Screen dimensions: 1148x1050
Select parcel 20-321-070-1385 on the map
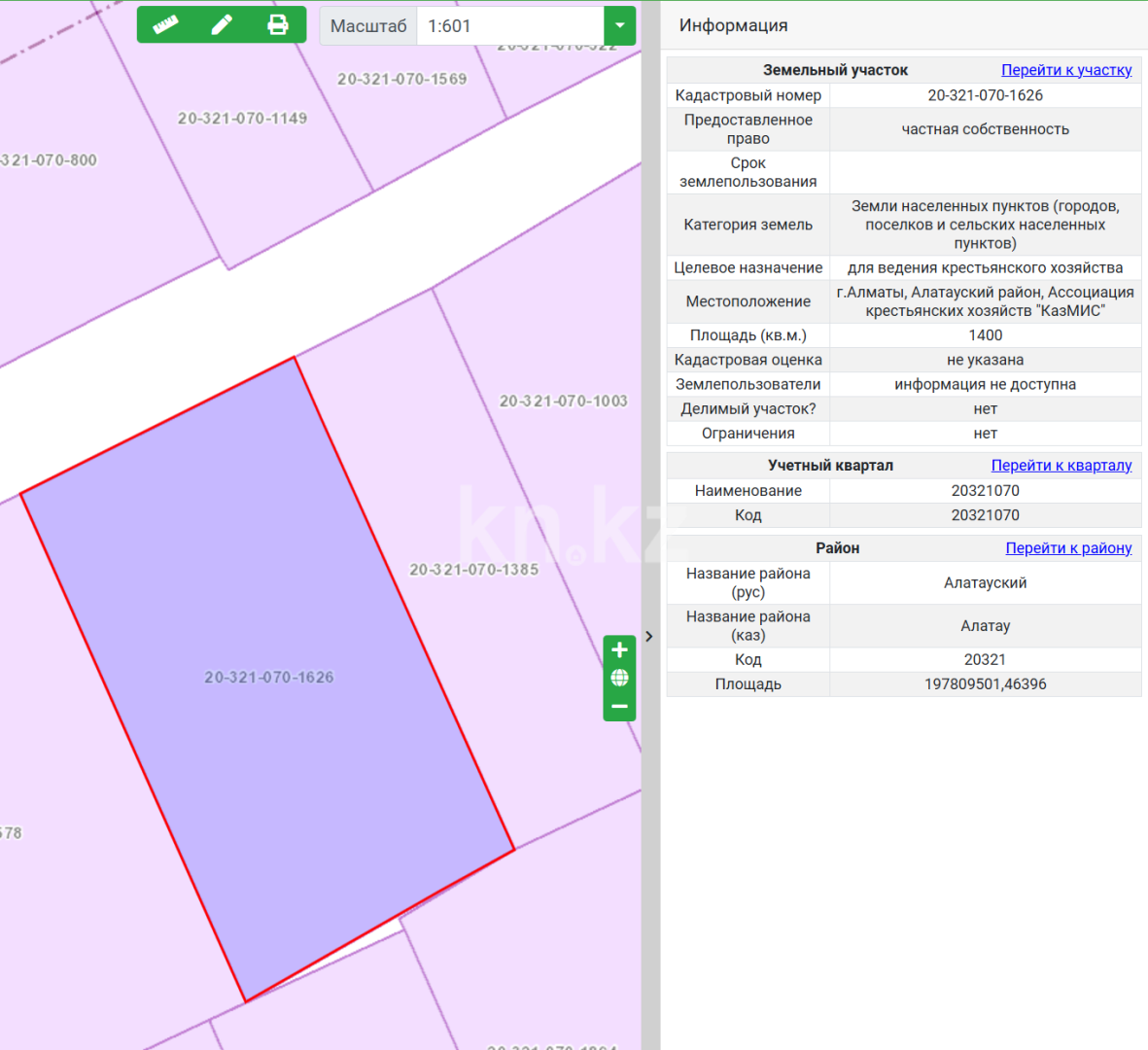[x=475, y=569]
